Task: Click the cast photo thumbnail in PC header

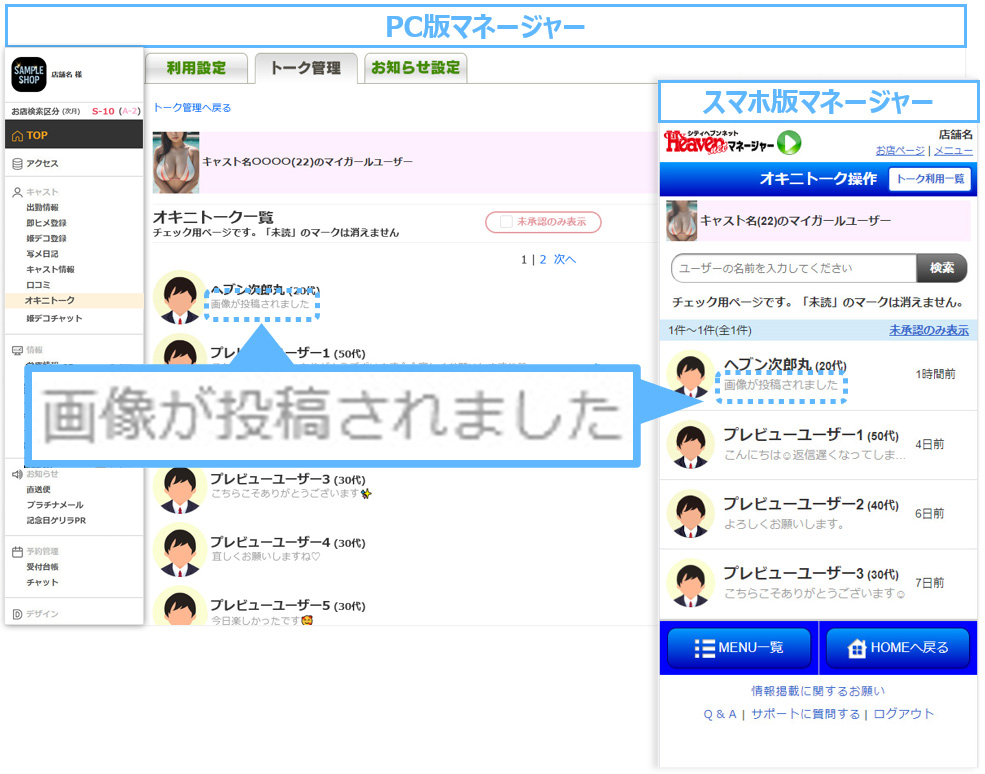Action: [175, 162]
